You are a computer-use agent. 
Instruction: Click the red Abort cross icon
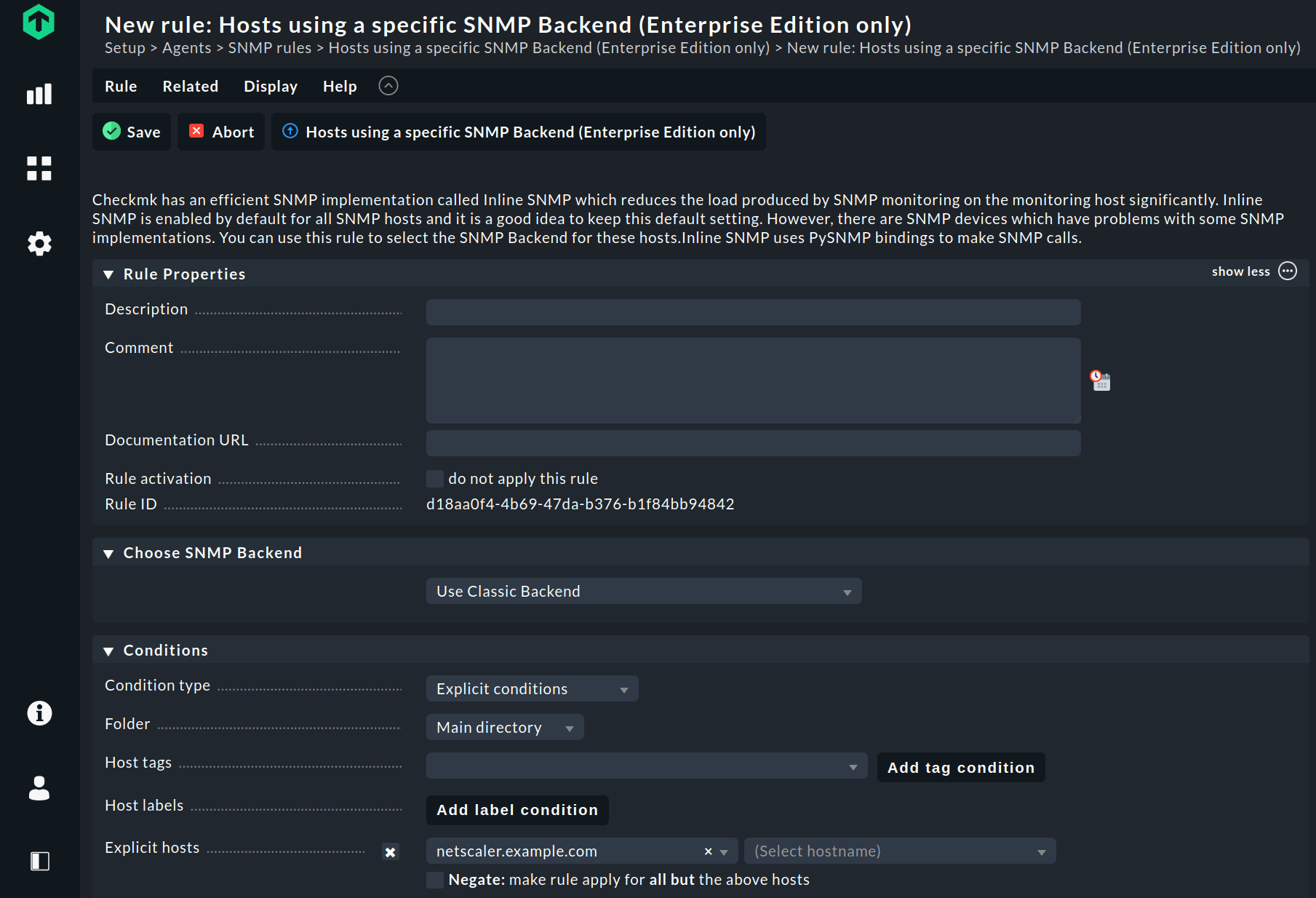coord(196,131)
